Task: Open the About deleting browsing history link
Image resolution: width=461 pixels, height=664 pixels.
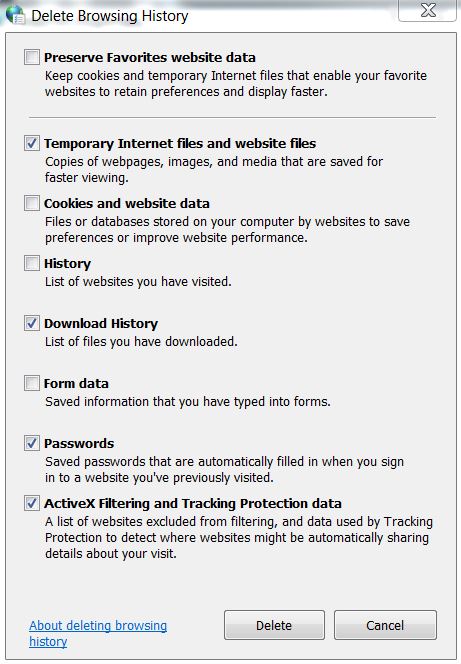Action: click(x=98, y=634)
